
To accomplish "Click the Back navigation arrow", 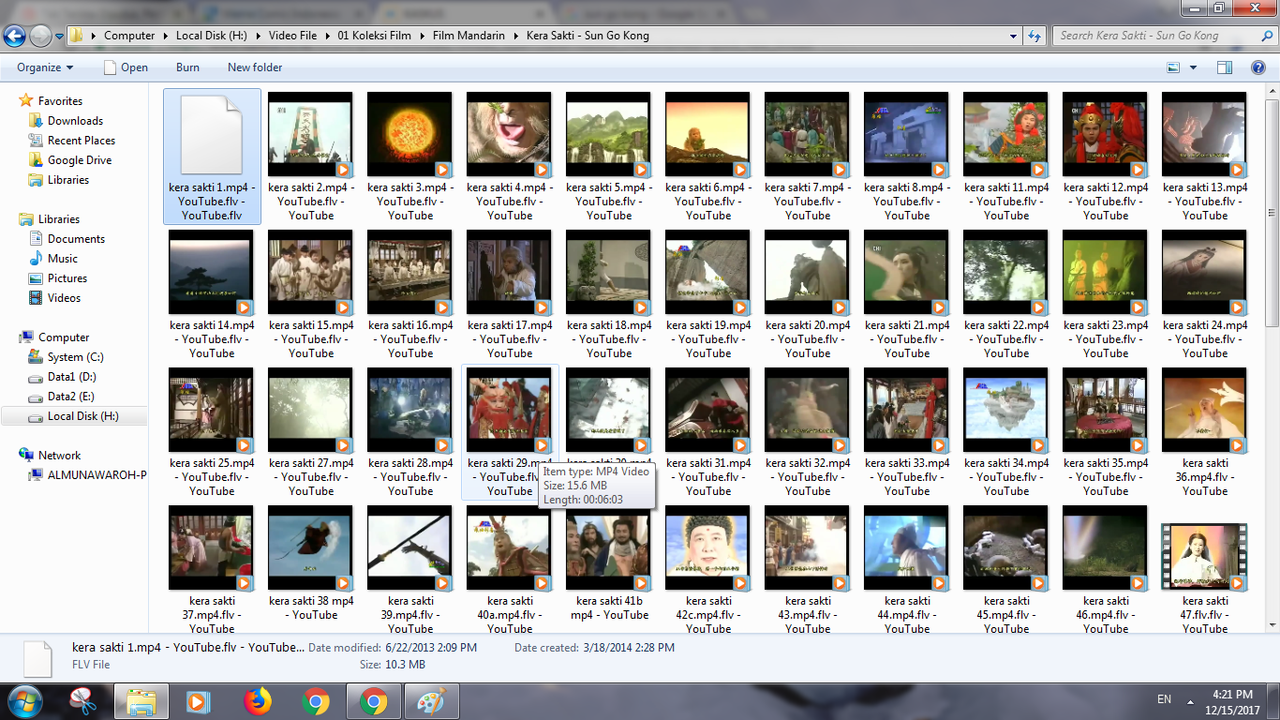I will (x=14, y=36).
